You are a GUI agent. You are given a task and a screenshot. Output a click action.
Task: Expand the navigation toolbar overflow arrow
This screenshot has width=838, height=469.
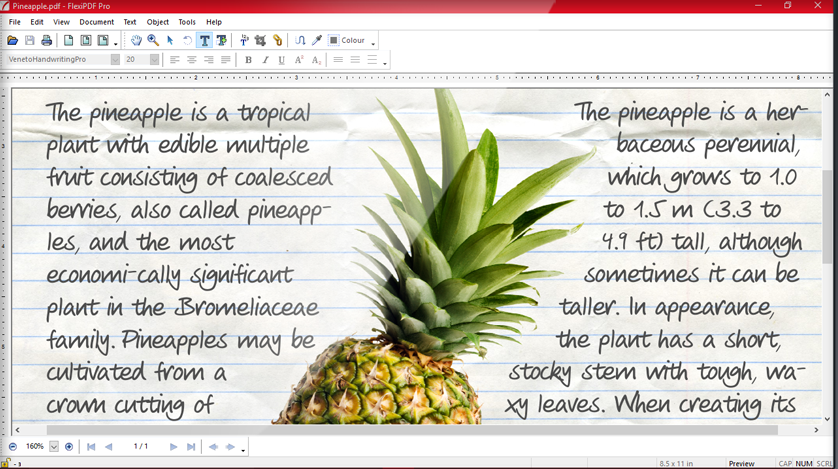243,450
